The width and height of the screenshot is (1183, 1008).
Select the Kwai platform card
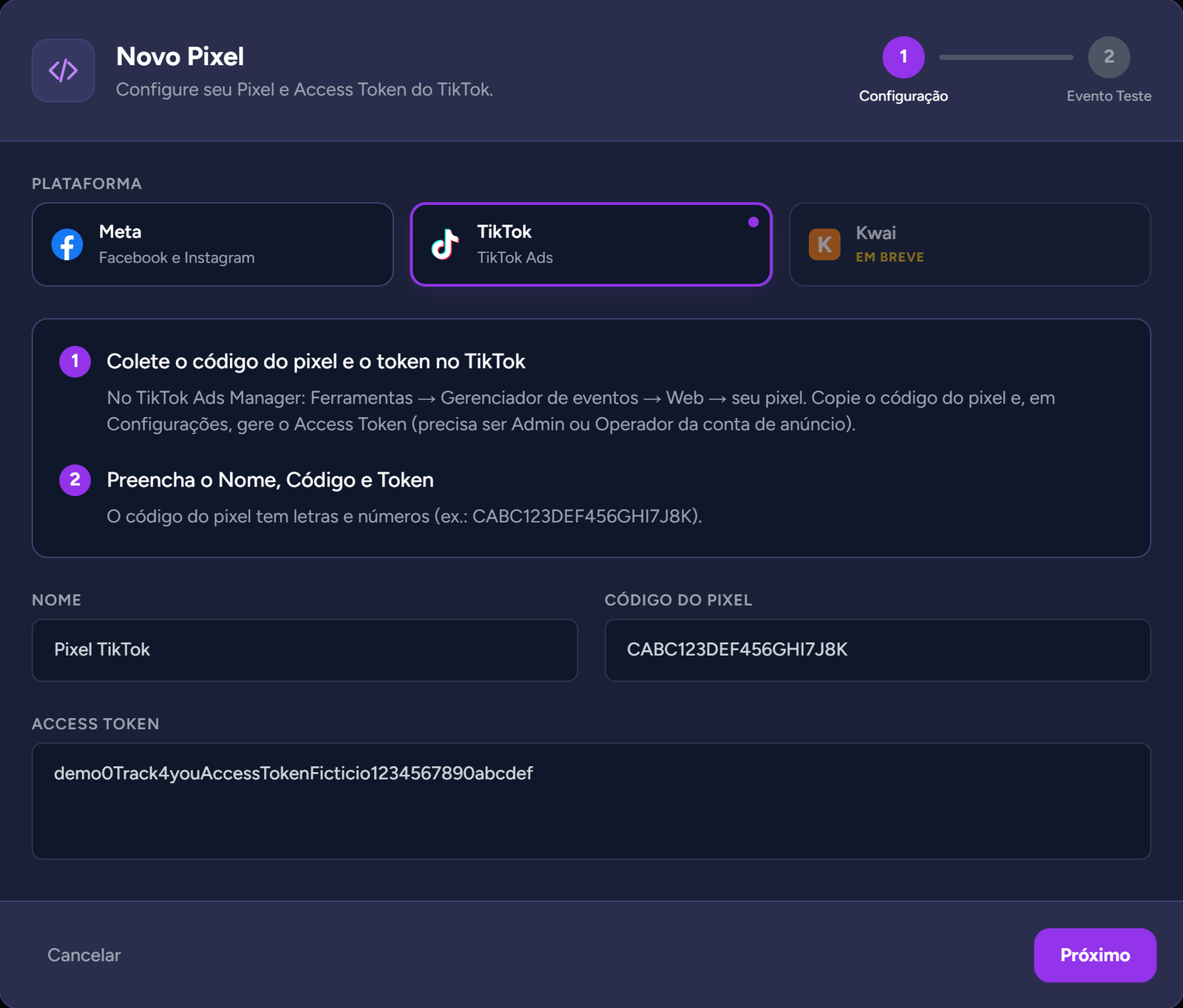[x=969, y=244]
